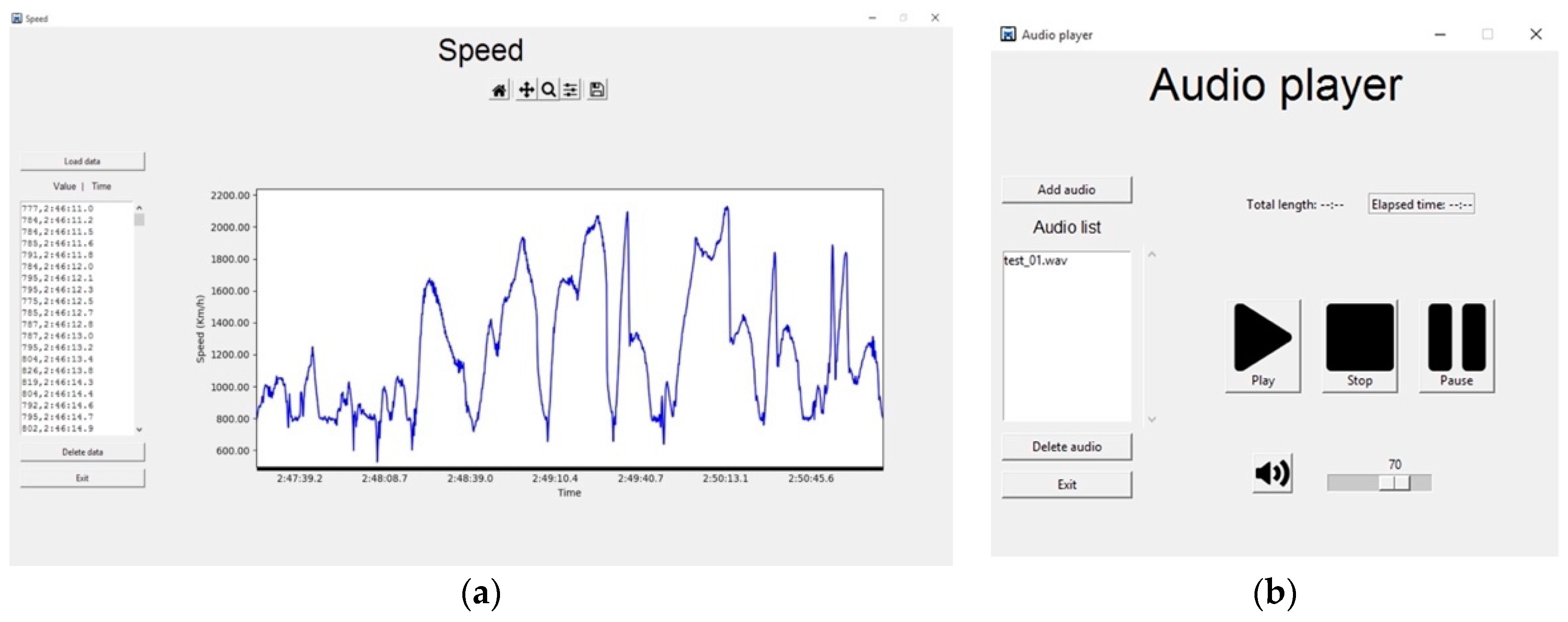Stop the audio with the Stop button
1568x622 pixels.
pyautogui.click(x=1359, y=346)
